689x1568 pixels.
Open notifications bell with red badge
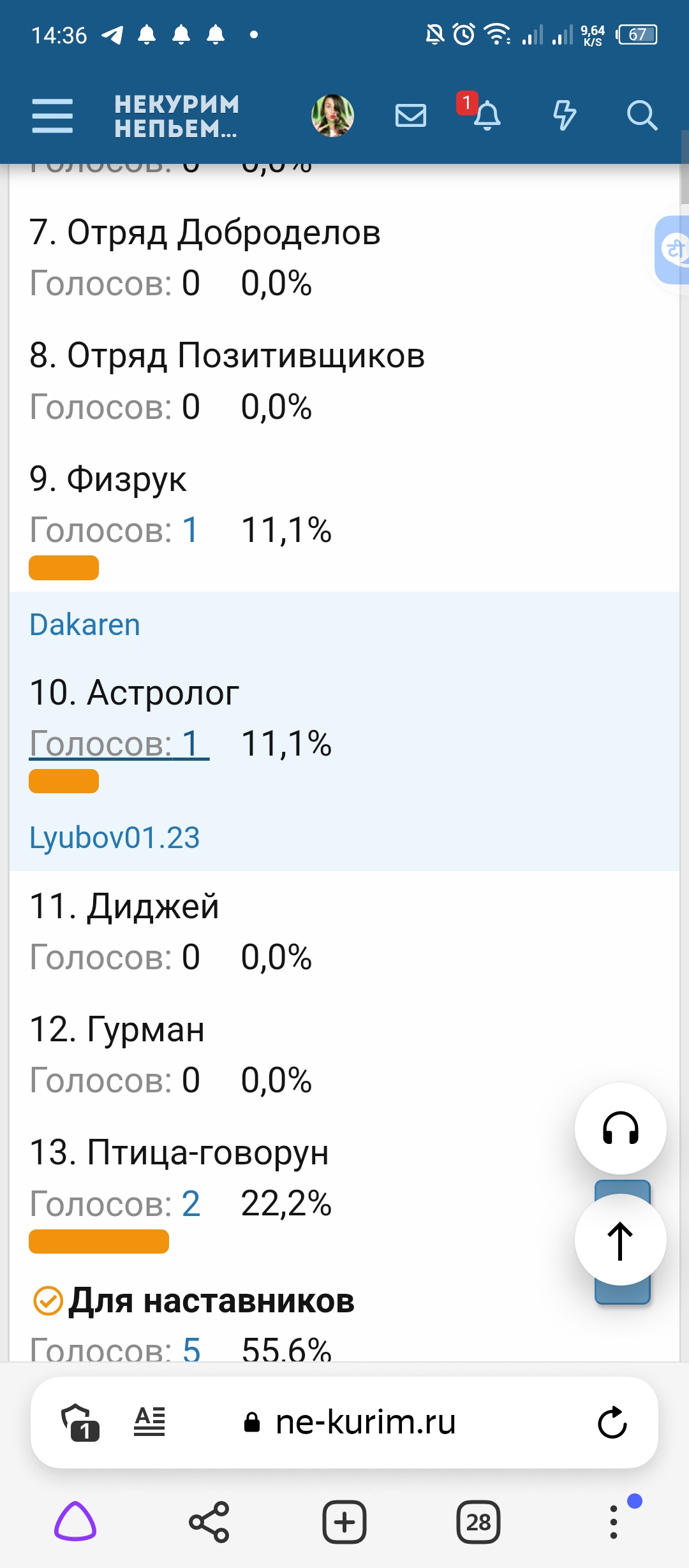(x=486, y=115)
